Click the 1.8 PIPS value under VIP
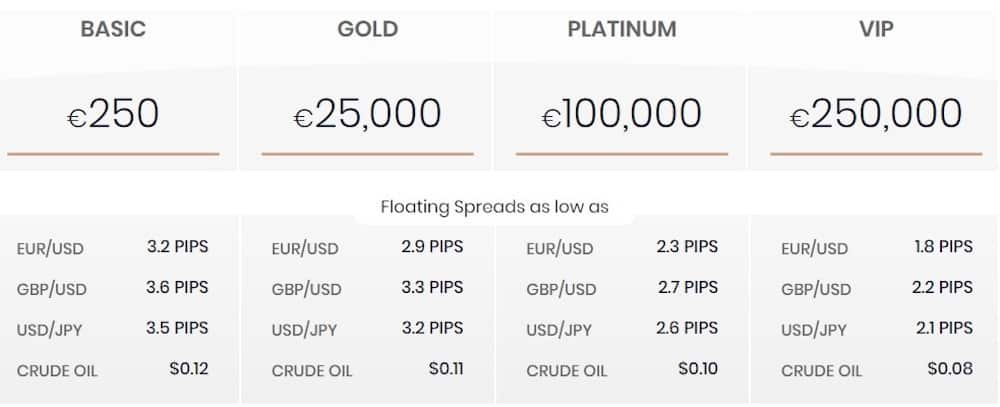 coord(943,246)
